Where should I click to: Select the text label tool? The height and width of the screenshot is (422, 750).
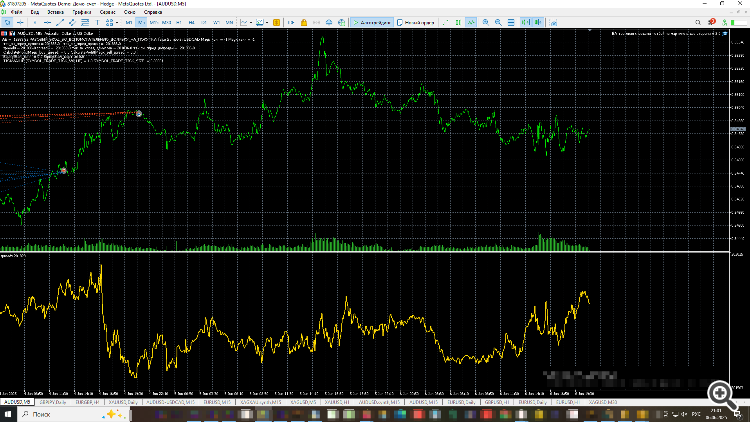point(97,22)
